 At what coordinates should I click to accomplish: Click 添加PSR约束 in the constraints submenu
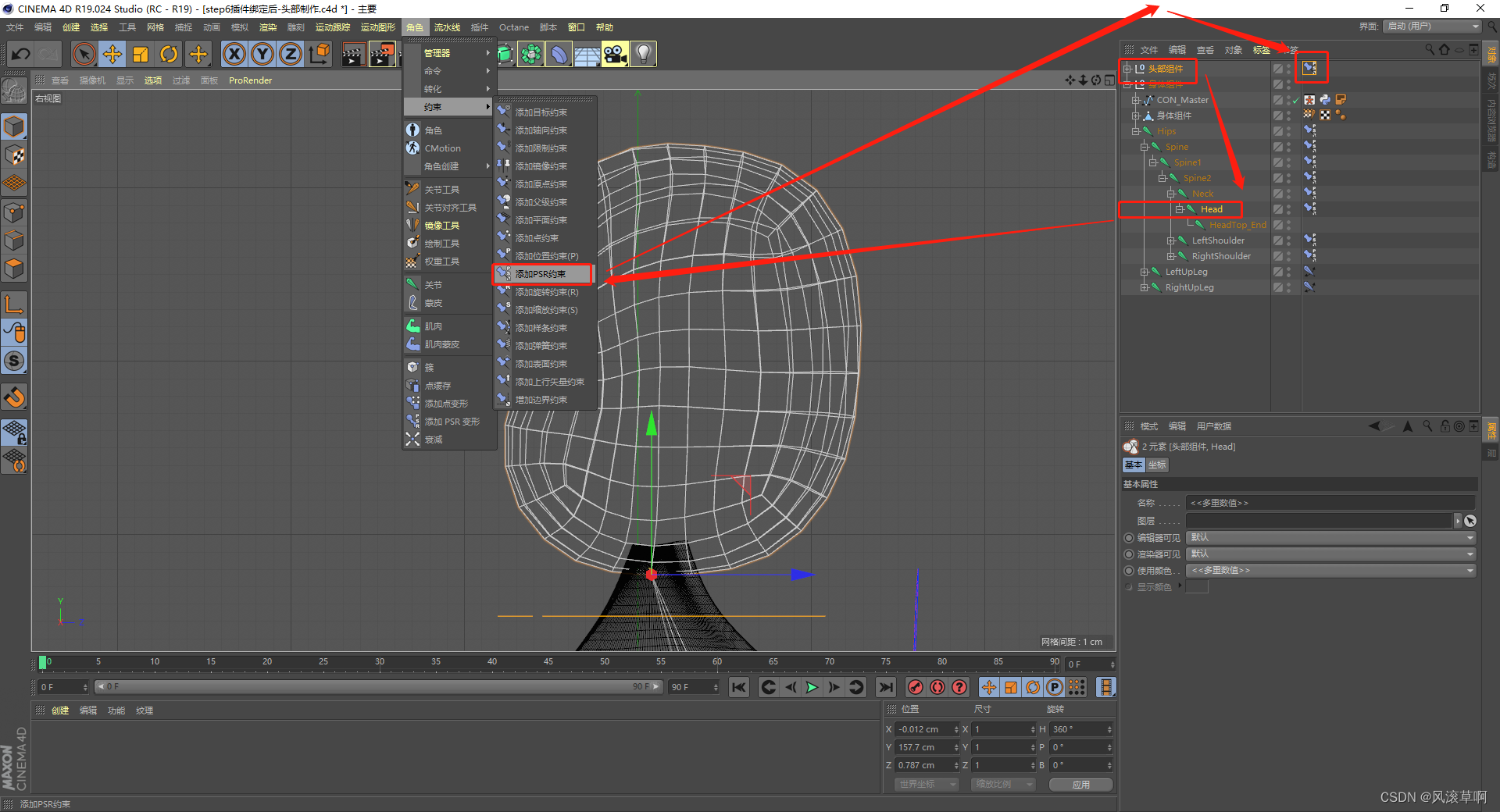click(x=542, y=274)
